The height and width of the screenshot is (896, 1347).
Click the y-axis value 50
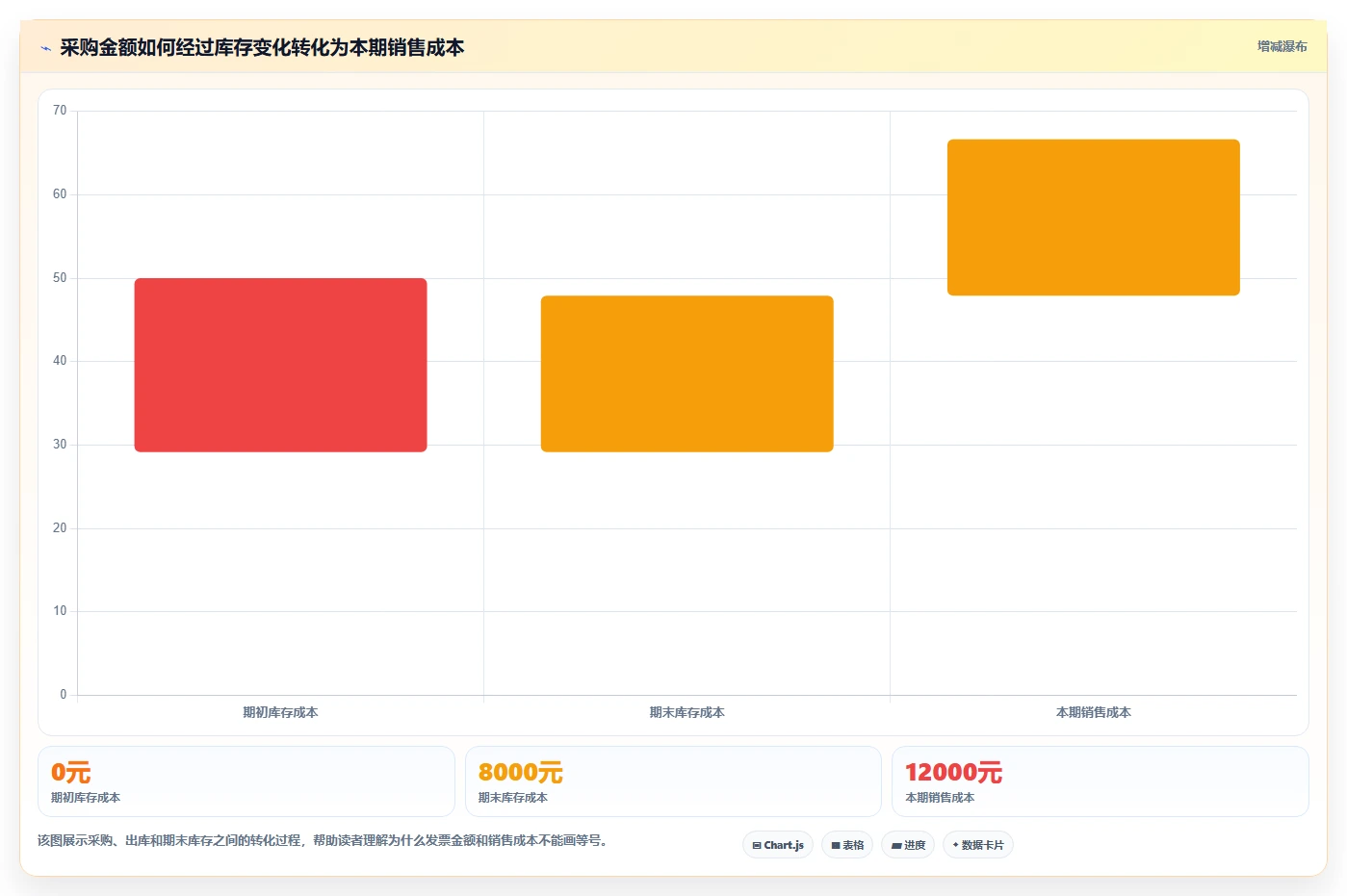tap(60, 278)
